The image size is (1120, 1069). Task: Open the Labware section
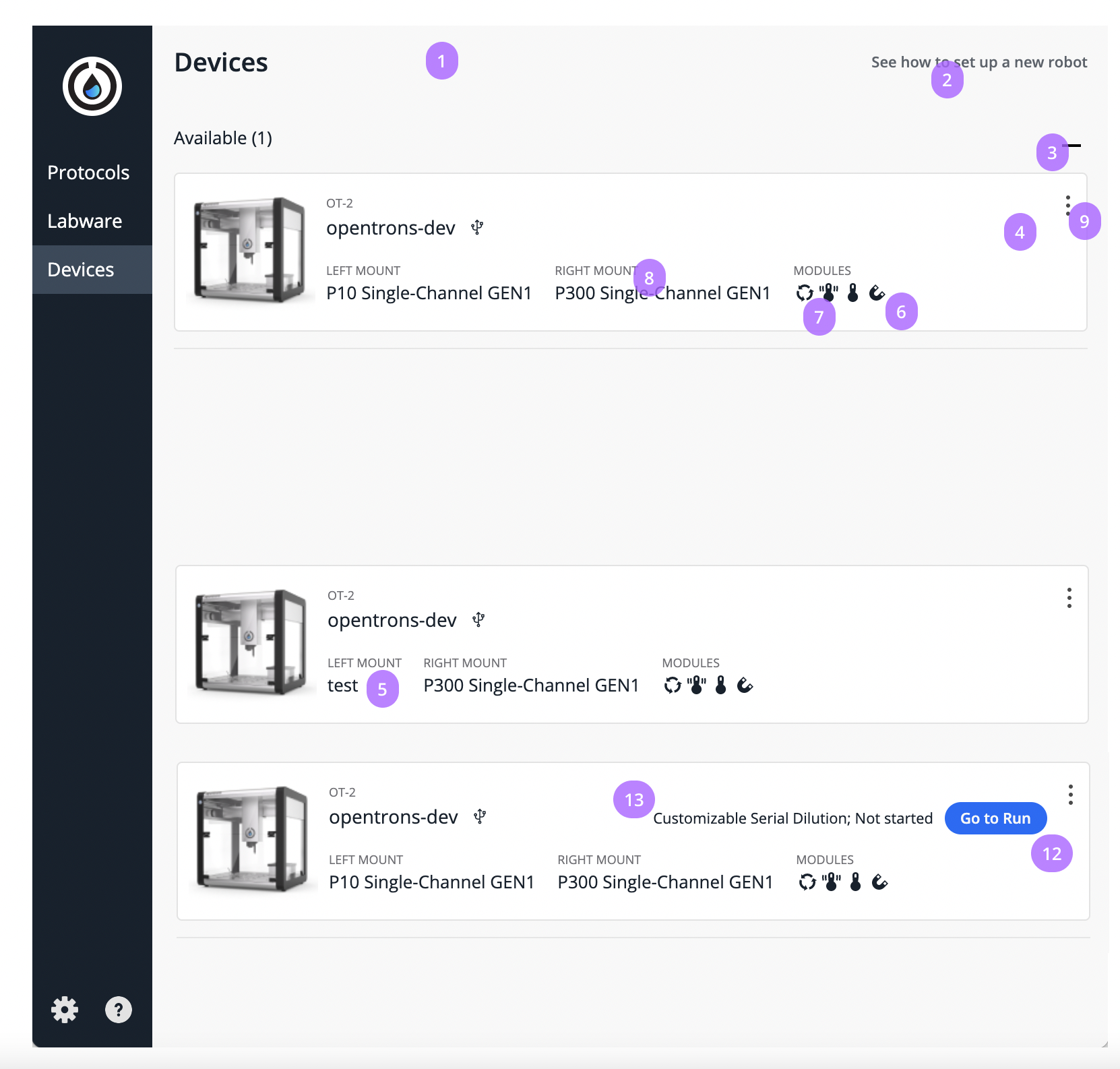tap(84, 220)
